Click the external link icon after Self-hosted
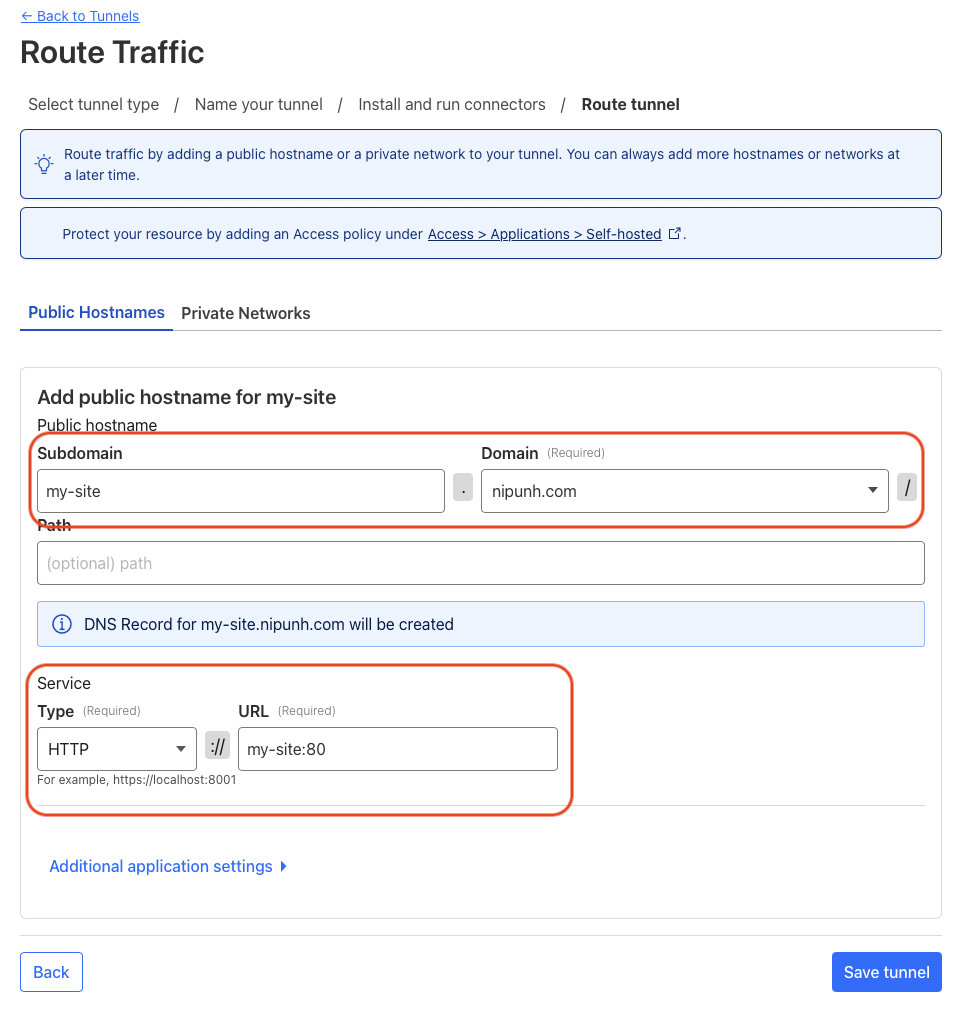 [675, 233]
